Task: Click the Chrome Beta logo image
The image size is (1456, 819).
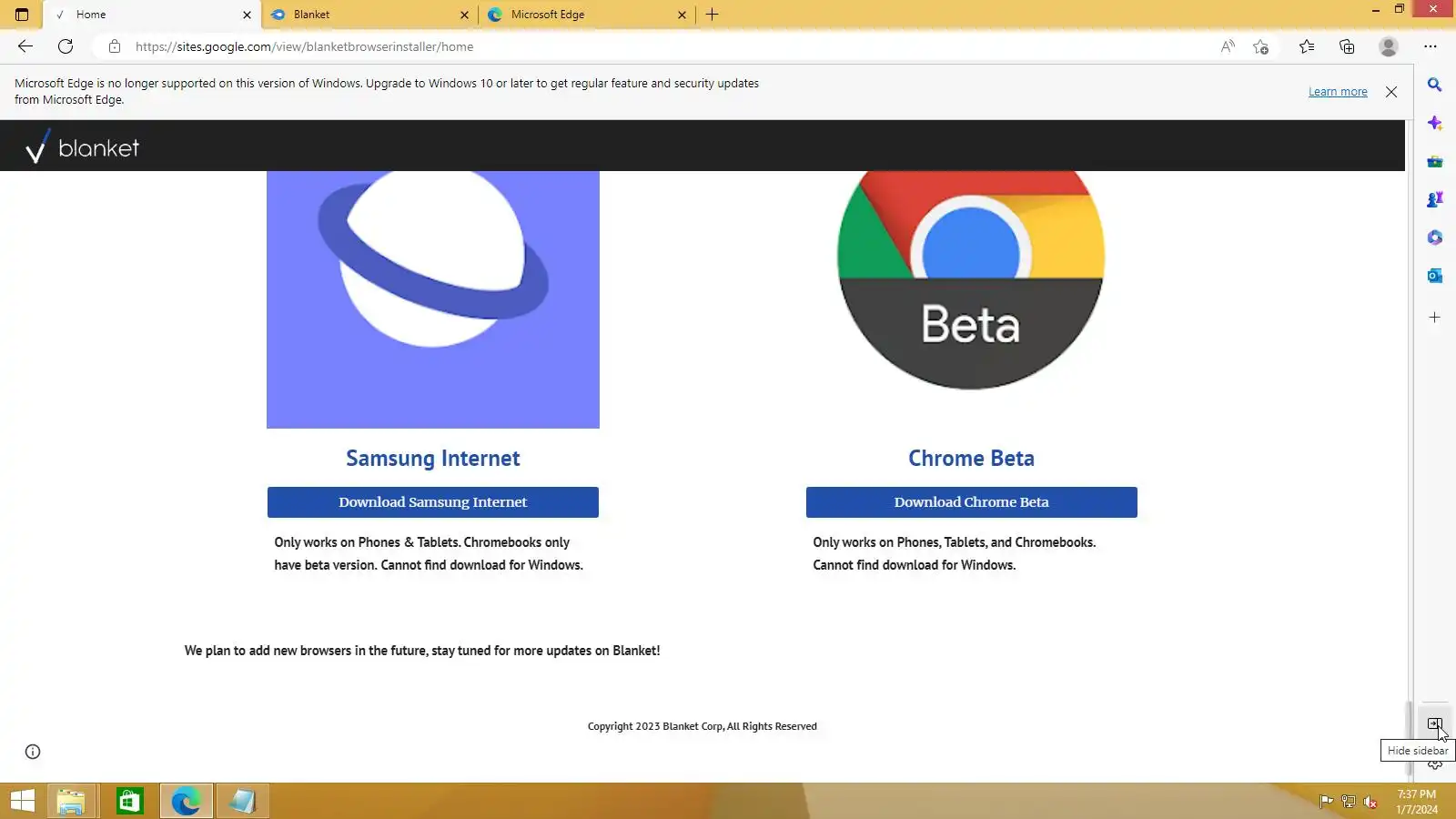Action: [971, 280]
